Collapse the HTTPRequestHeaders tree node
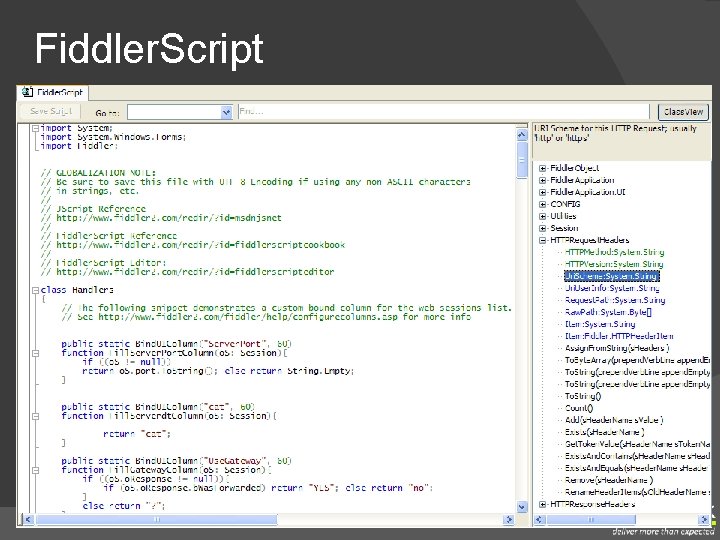 click(542, 240)
